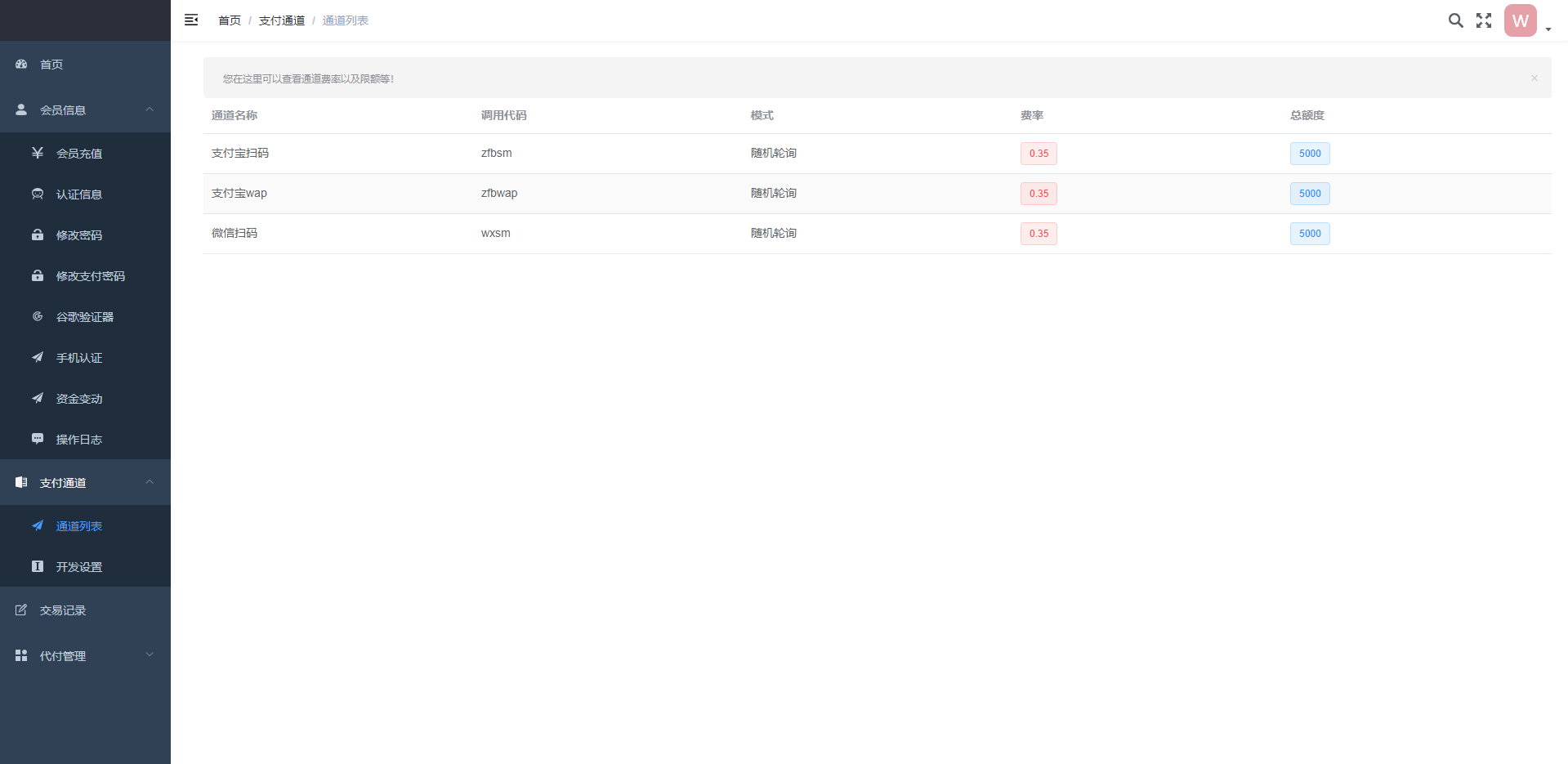The height and width of the screenshot is (764, 1568).
Task: Toggle the sidebar with hamburger icon
Action: (x=190, y=20)
